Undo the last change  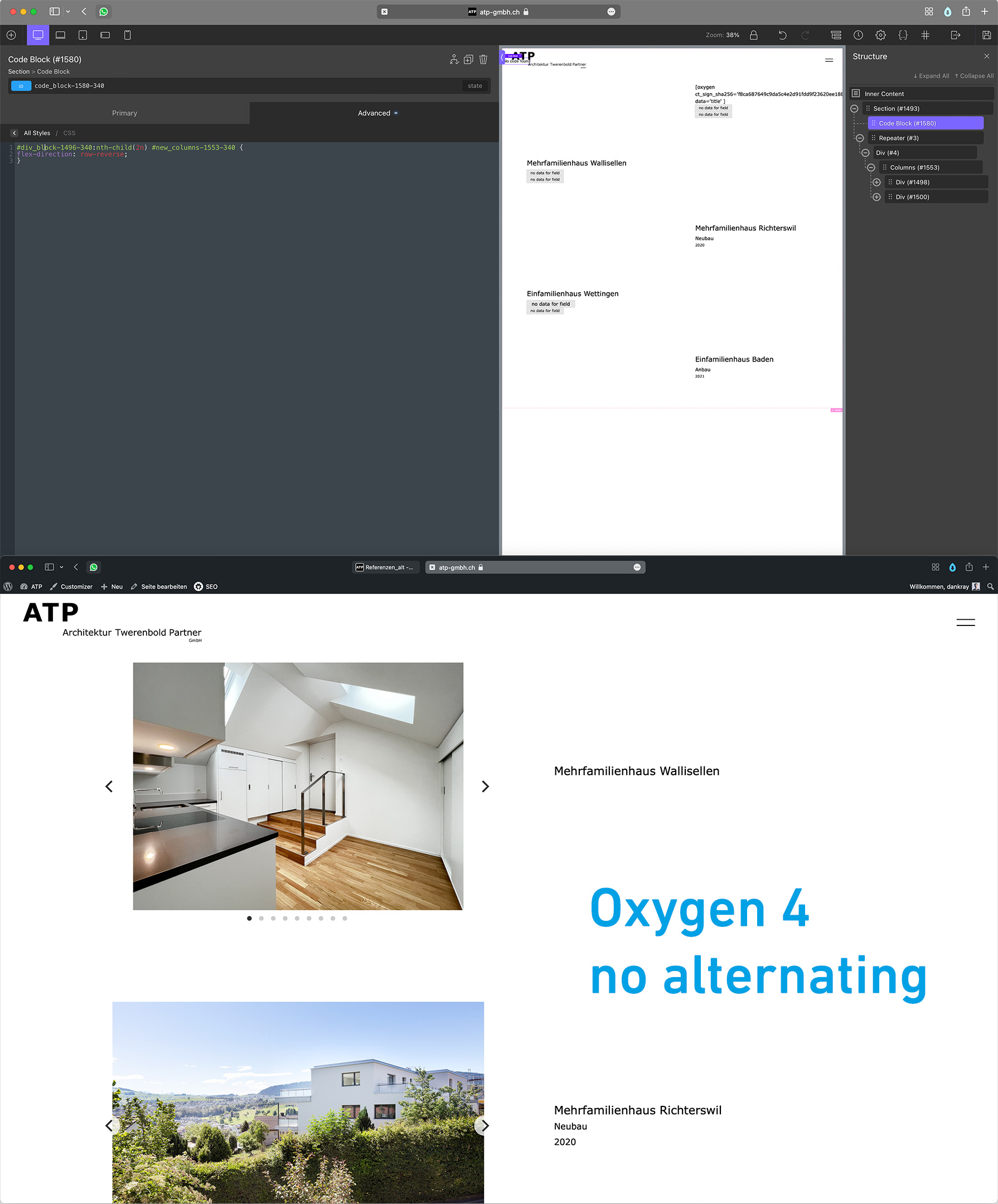click(x=782, y=35)
